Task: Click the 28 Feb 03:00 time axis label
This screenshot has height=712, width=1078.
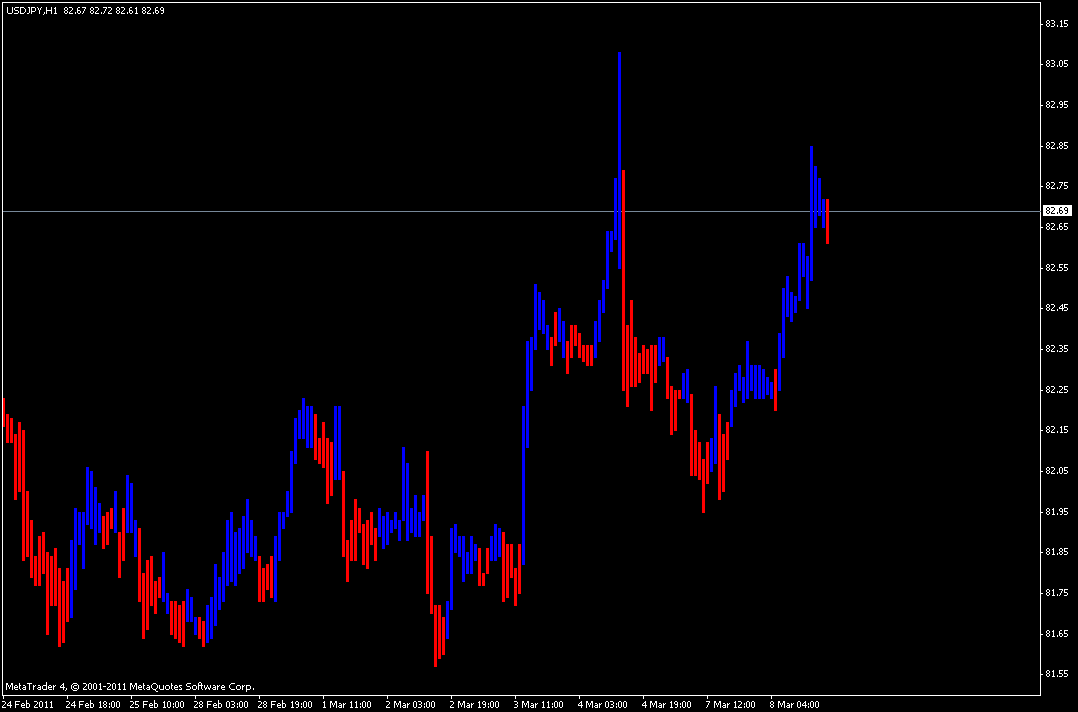Action: tap(221, 704)
